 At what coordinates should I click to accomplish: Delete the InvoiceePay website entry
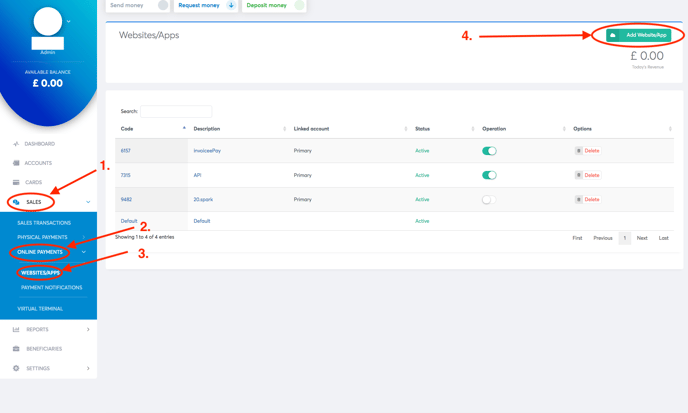click(x=588, y=151)
